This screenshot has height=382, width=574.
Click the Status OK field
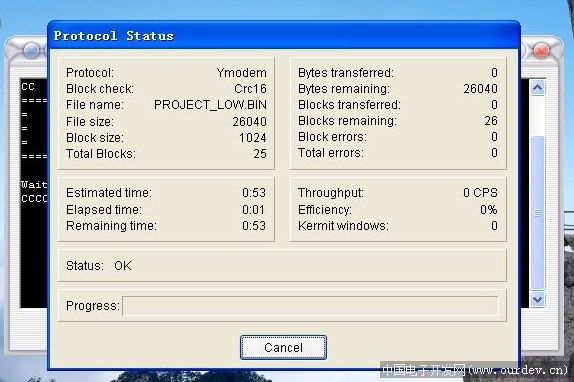click(x=282, y=266)
